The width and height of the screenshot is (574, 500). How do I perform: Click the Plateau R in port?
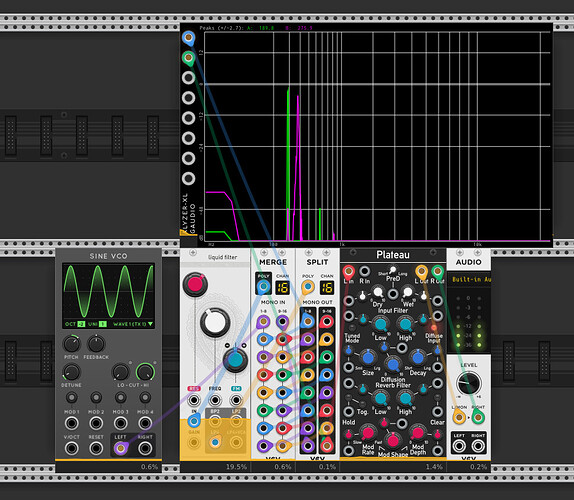[x=364, y=271]
